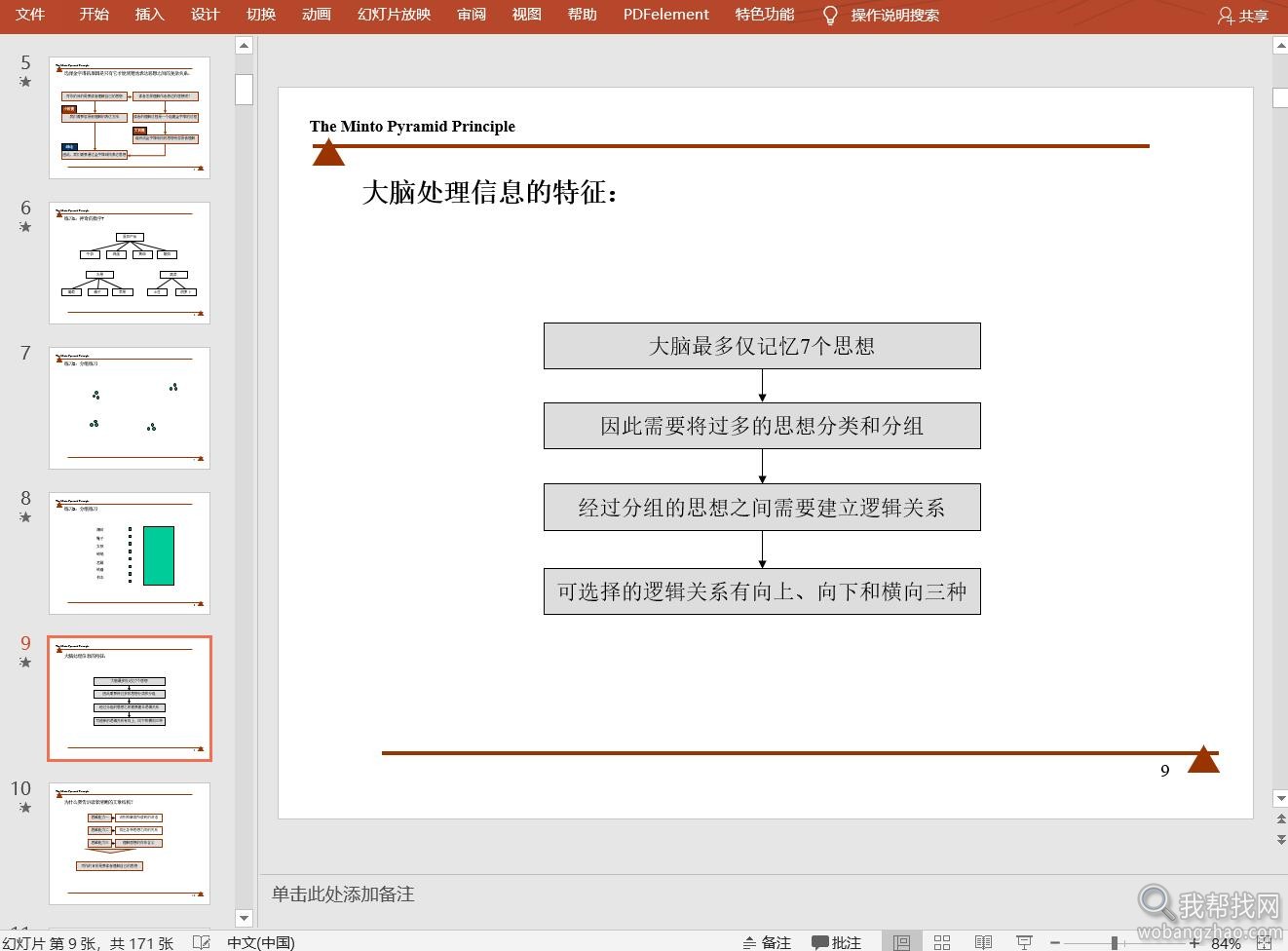Click the thumbnail pane scrollbar thumb
Image resolution: width=1288 pixels, height=951 pixels.
point(245,90)
